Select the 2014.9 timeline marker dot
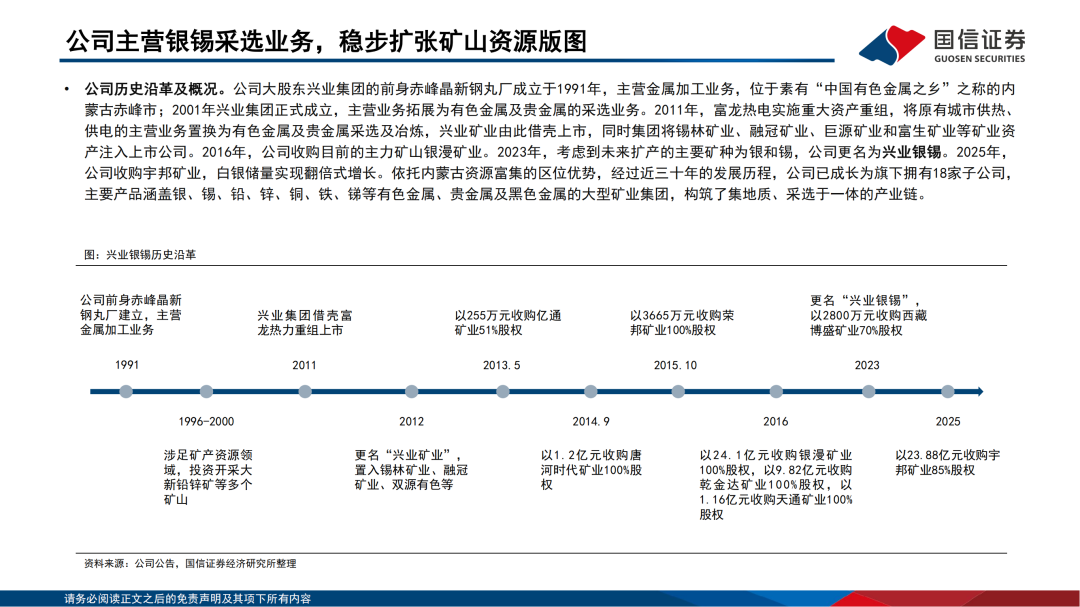 (x=591, y=391)
